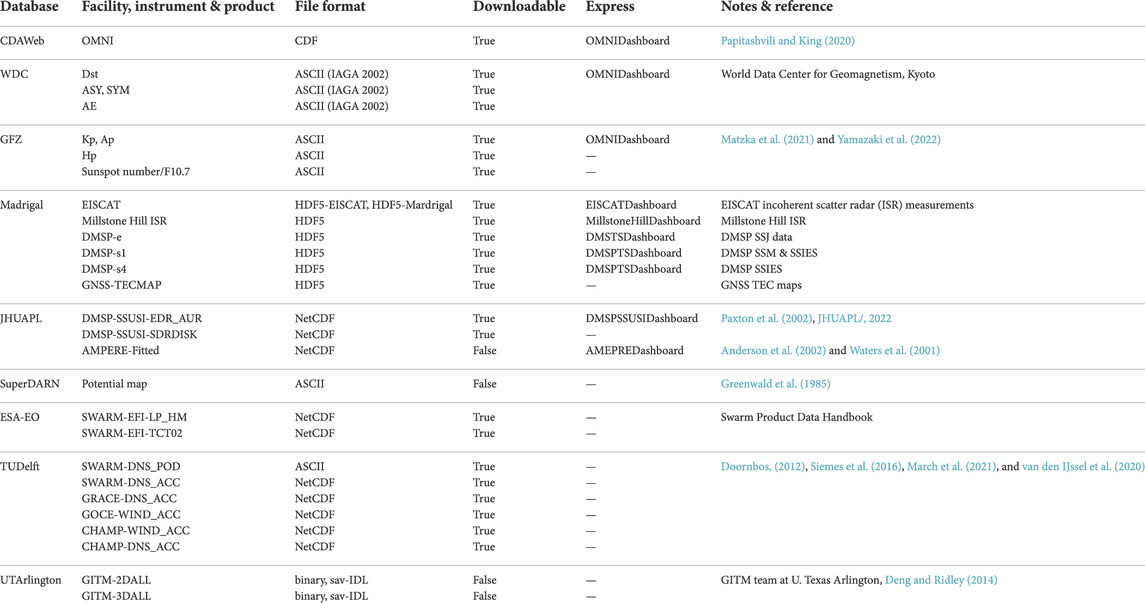Select the "CHAMP-WIND_ACC" product cell
The width and height of the screenshot is (1145, 603).
tap(136, 531)
